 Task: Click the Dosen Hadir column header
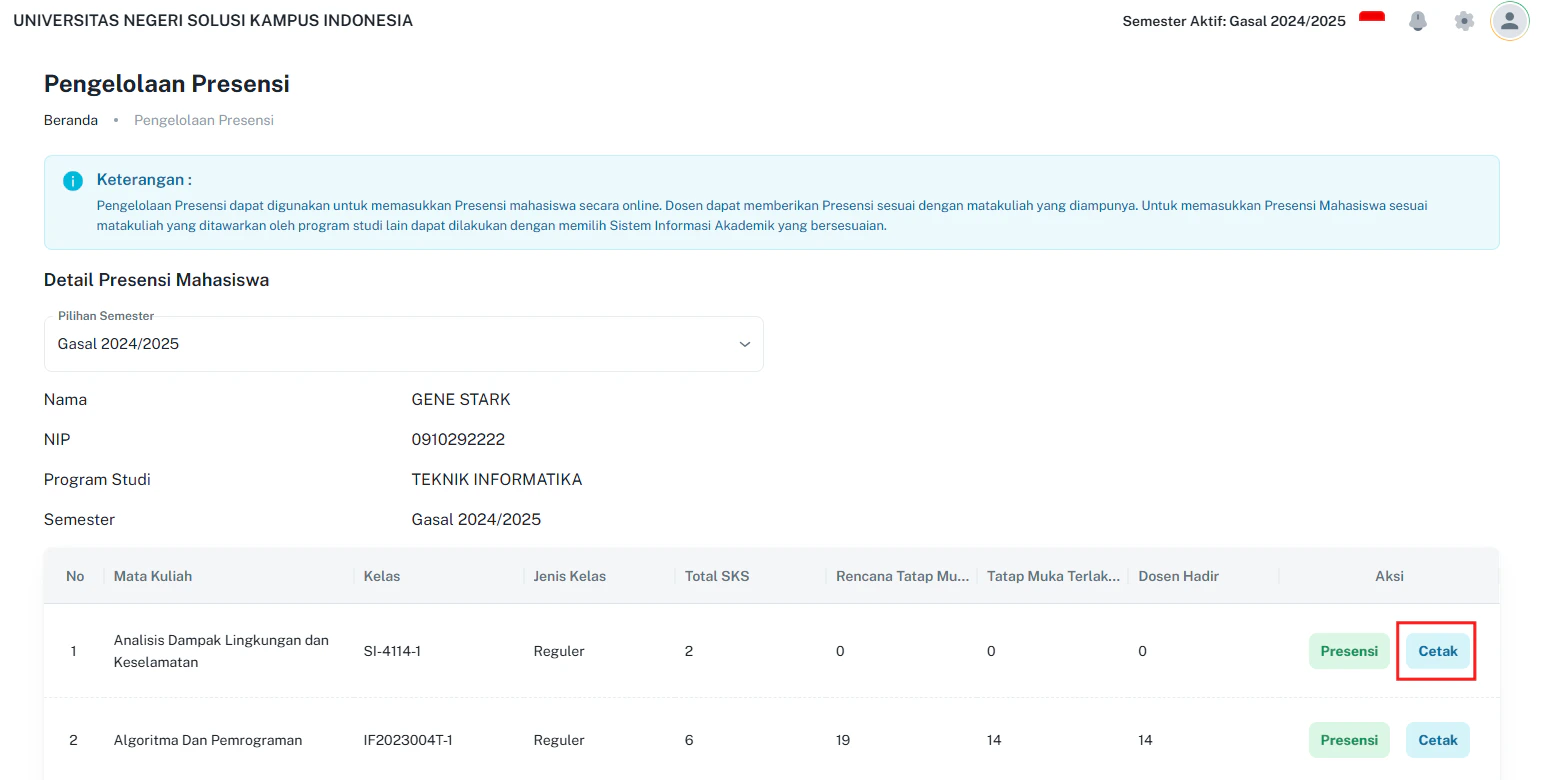click(x=1179, y=576)
